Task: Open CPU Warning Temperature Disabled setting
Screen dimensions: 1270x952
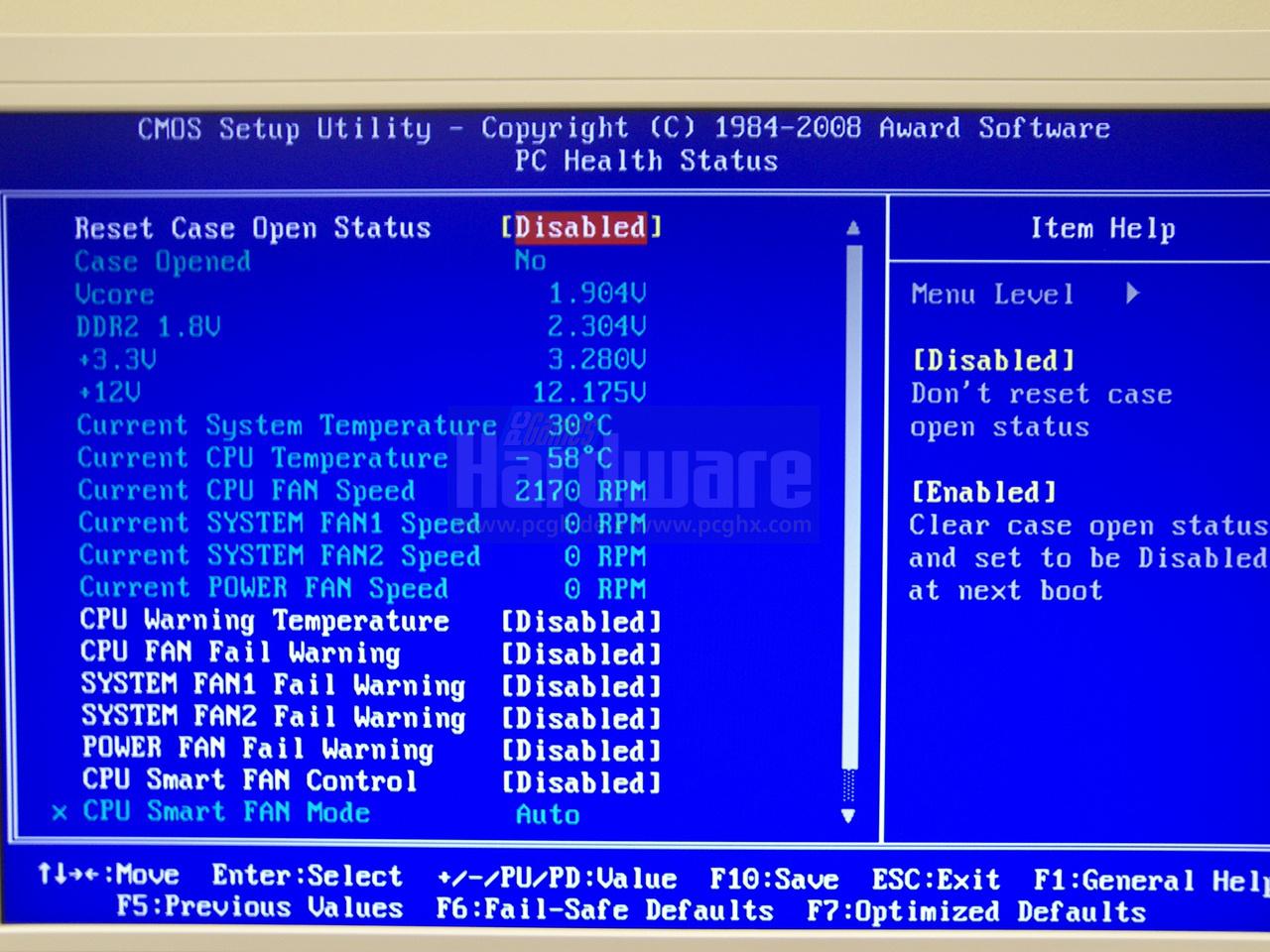Action: pyautogui.click(x=581, y=622)
